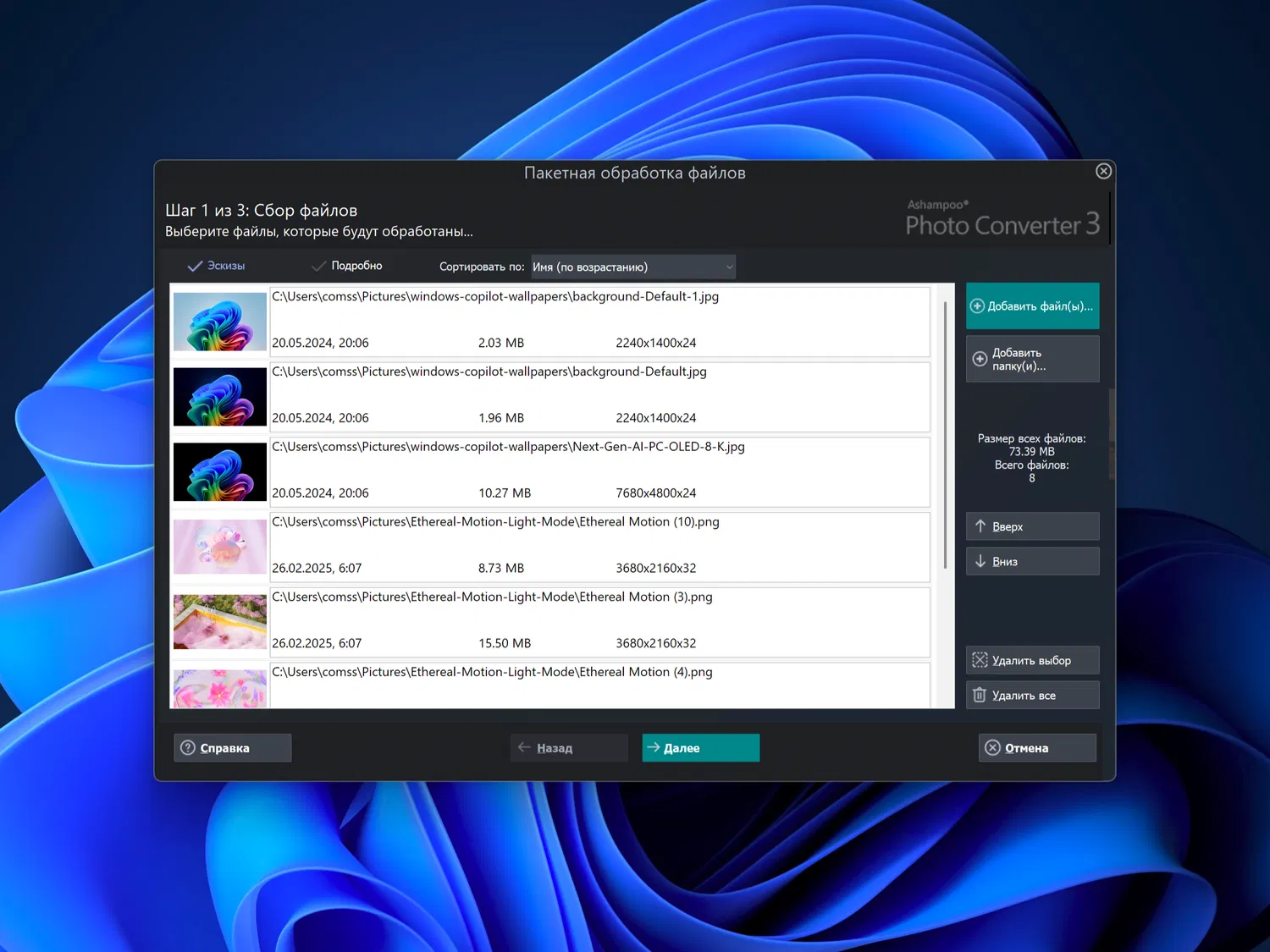Click the trash icon beside Удалить все

[x=980, y=695]
